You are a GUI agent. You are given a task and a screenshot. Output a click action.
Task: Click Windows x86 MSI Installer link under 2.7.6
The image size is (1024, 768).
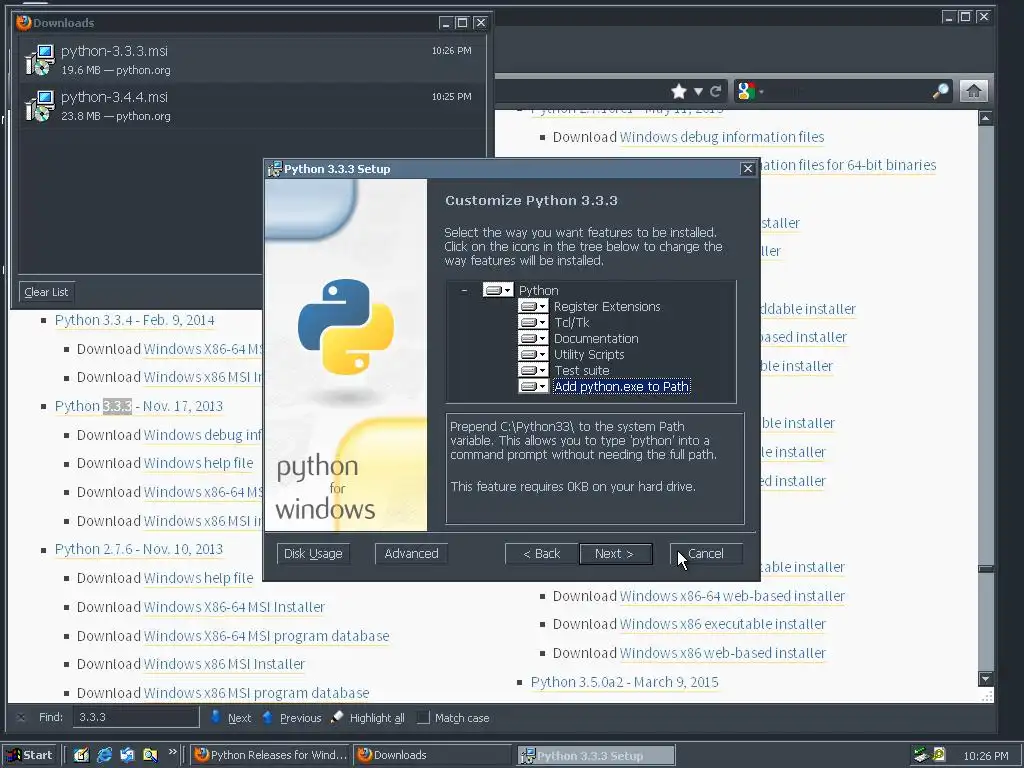224,664
